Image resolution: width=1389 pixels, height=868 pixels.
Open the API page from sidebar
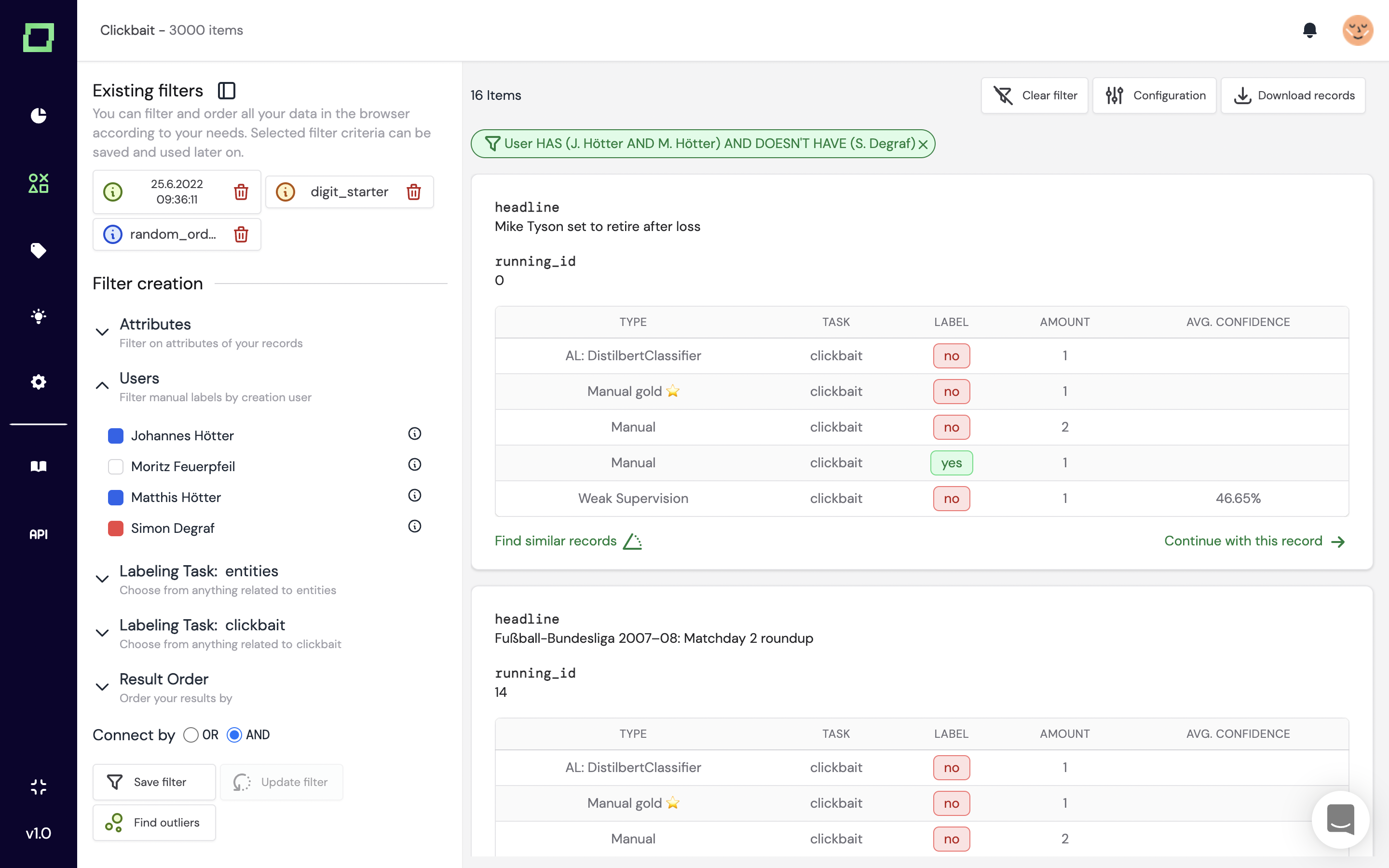pyautogui.click(x=39, y=534)
